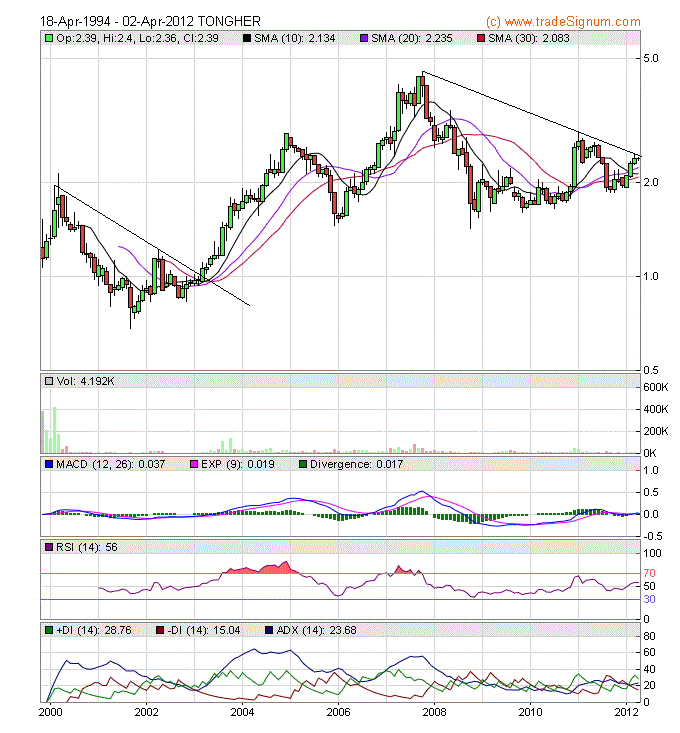Image resolution: width=680 pixels, height=733 pixels.
Task: Click the green +DI (14) legend swatch
Action: [49, 630]
